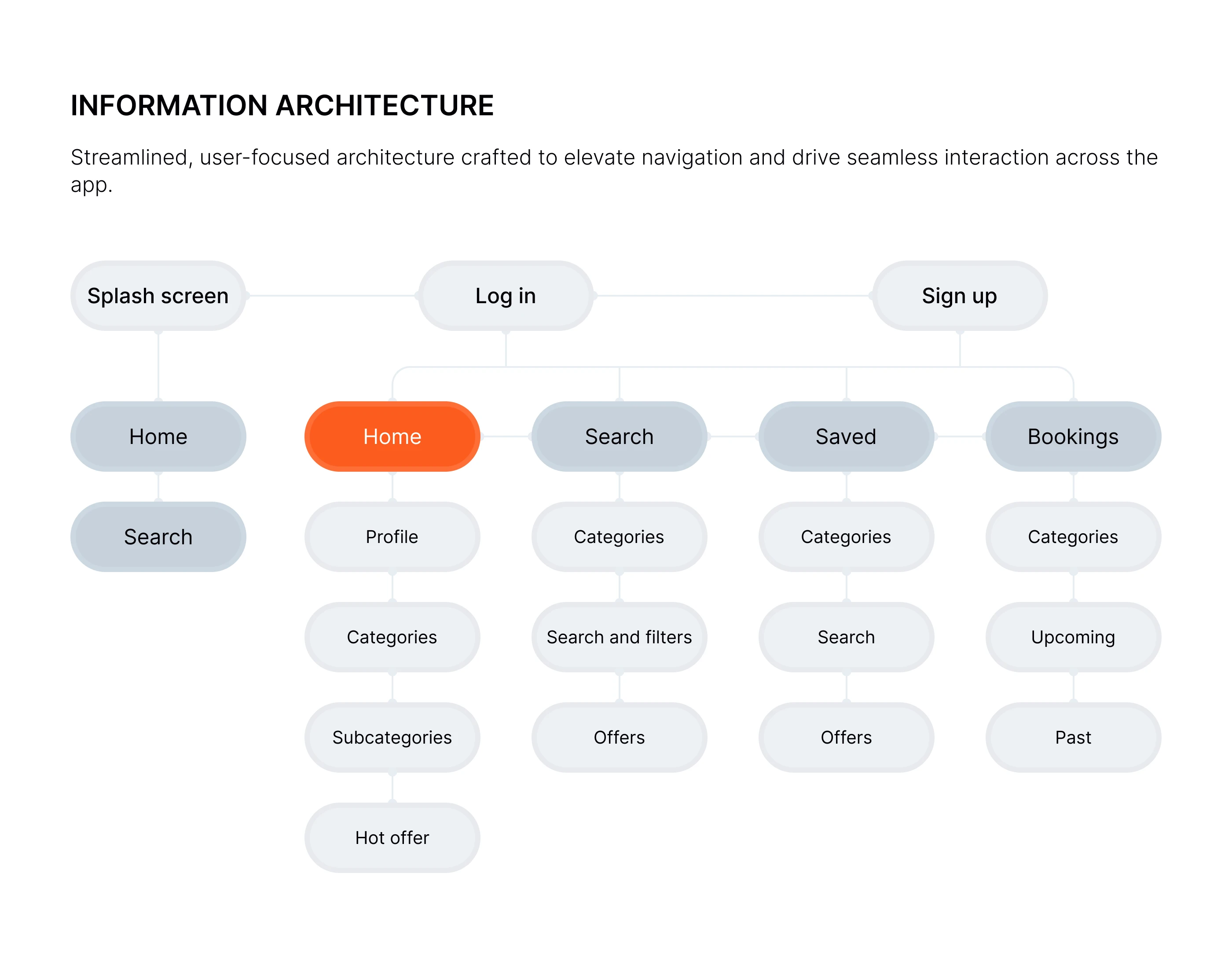Click the Profile node under Home

(x=392, y=536)
